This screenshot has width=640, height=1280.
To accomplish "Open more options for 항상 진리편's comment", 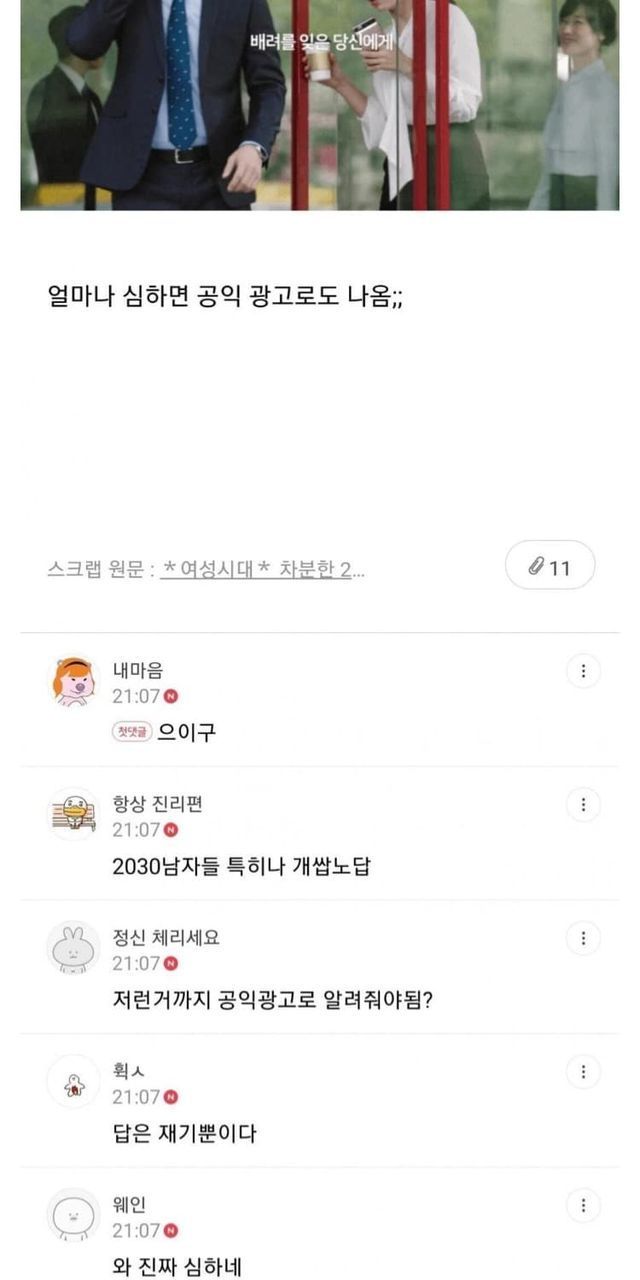I will pos(583,804).
